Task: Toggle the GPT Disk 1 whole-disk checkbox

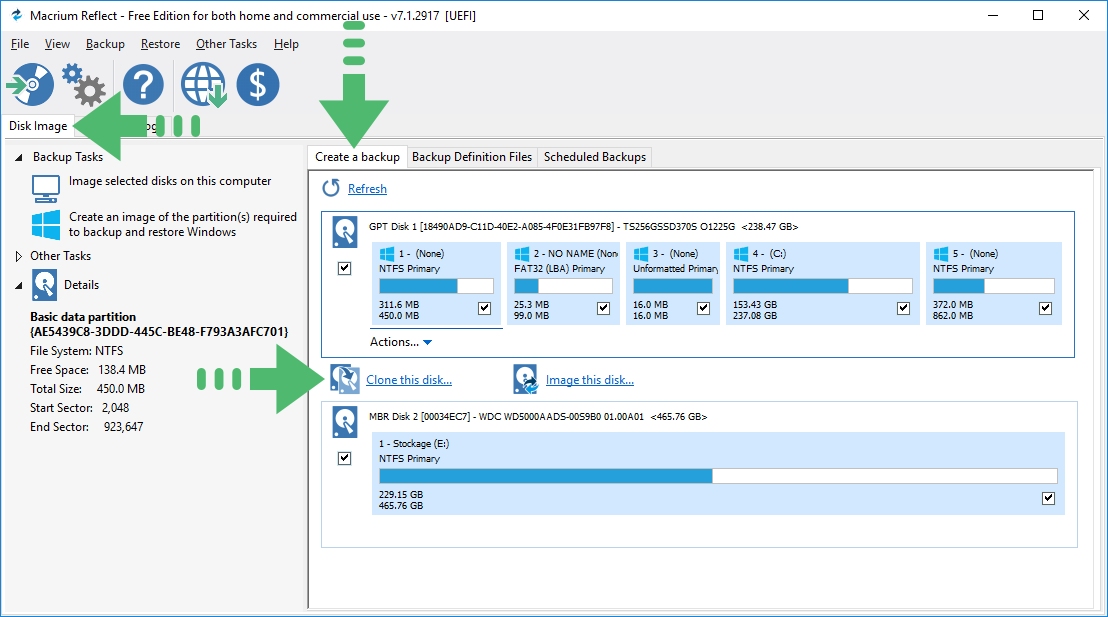Action: pos(345,269)
